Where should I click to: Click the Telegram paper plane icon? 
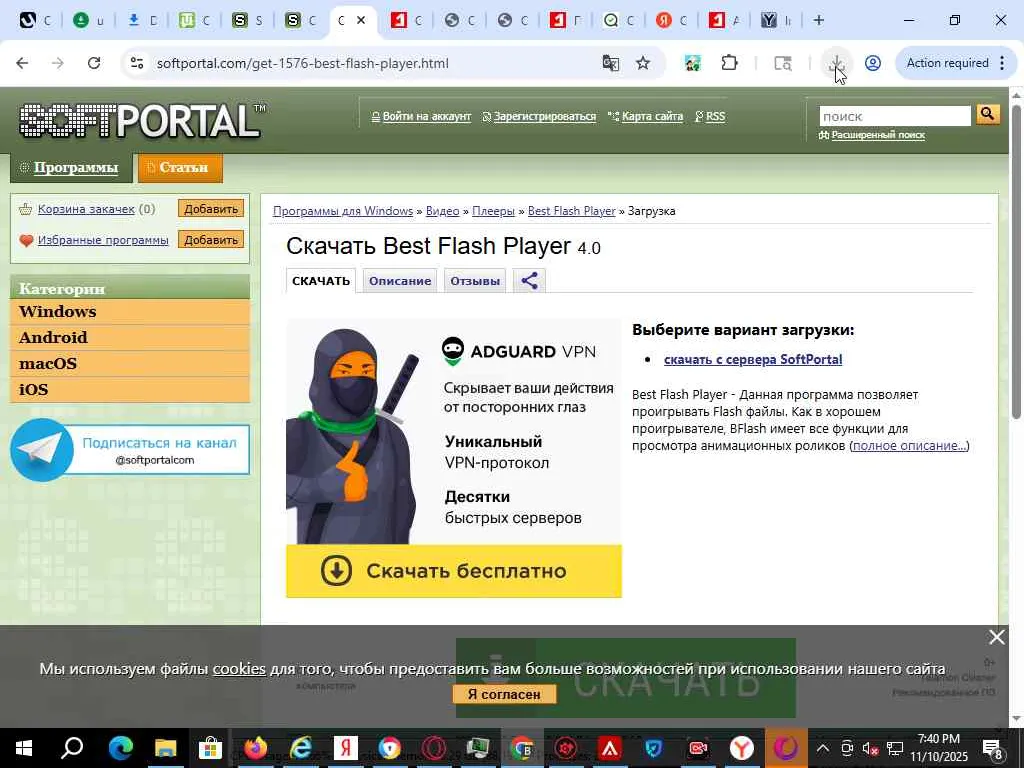click(42, 450)
